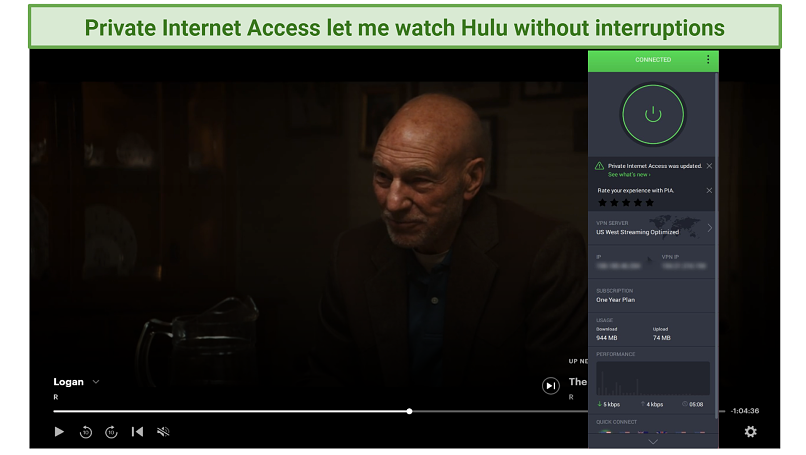Viewport: 806px width, 455px height.
Task: Rewind 10 seconds in the player
Action: tap(86, 432)
